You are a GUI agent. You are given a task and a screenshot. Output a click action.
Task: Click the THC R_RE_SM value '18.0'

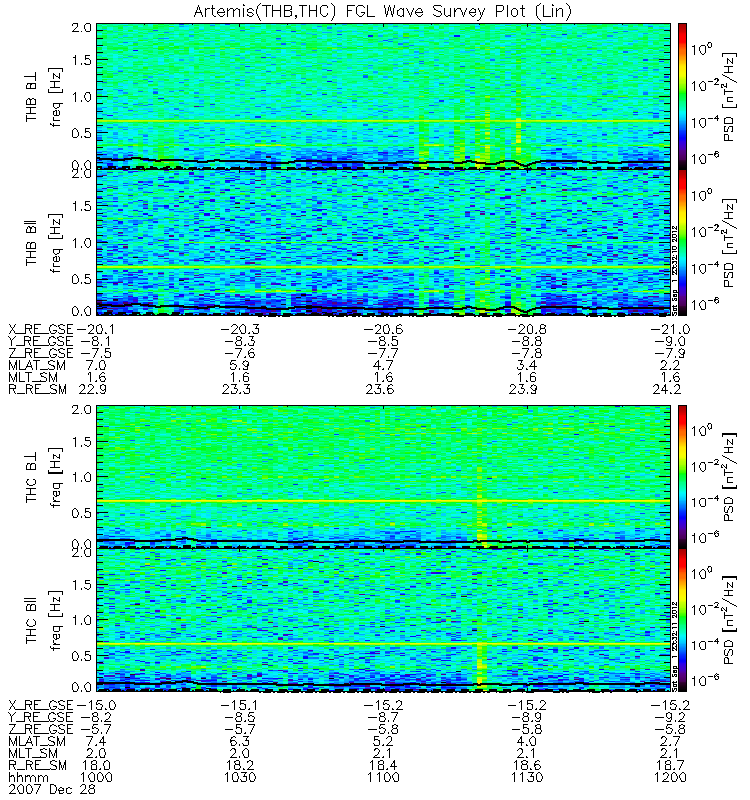pos(96,765)
